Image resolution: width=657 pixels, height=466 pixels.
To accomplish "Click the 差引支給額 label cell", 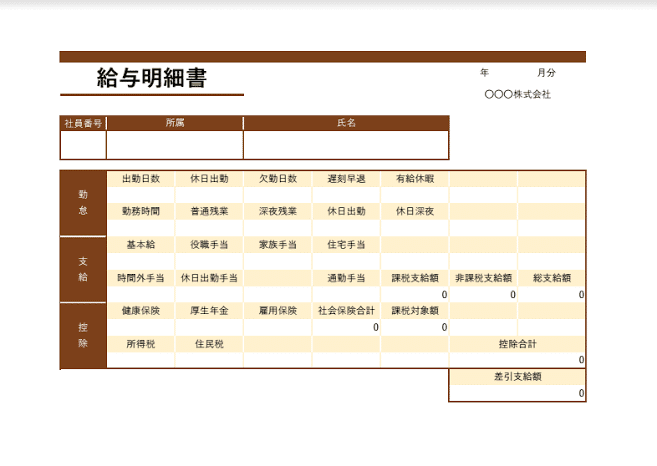I will tap(517, 377).
